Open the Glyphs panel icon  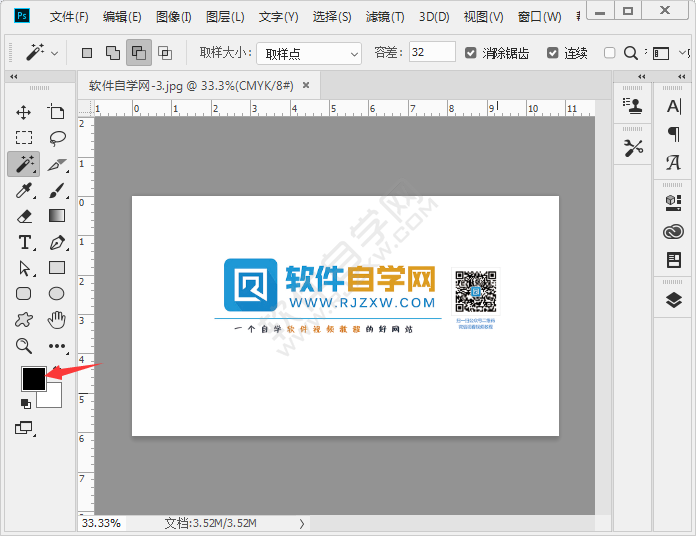point(673,162)
